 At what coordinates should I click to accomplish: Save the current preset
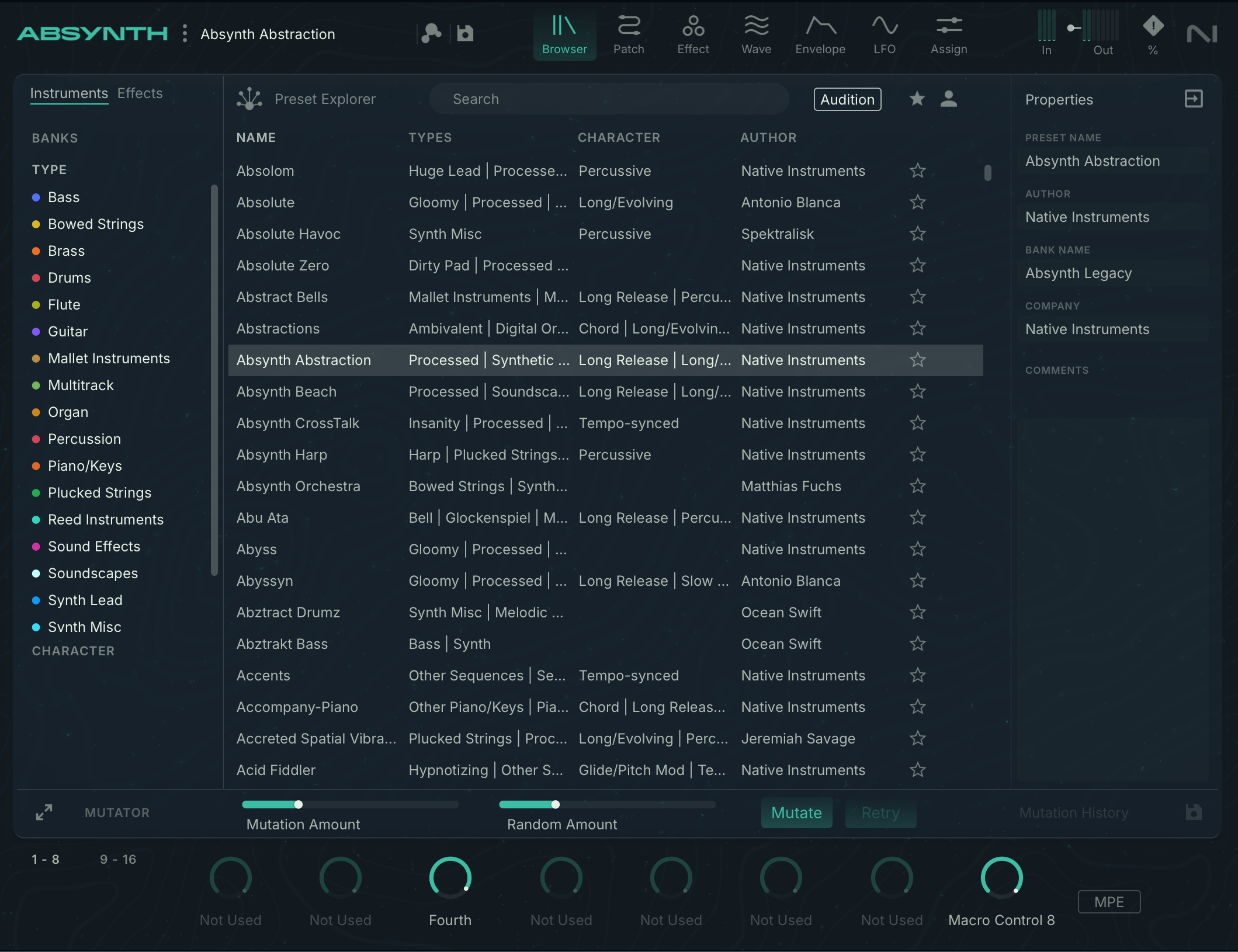pos(465,33)
